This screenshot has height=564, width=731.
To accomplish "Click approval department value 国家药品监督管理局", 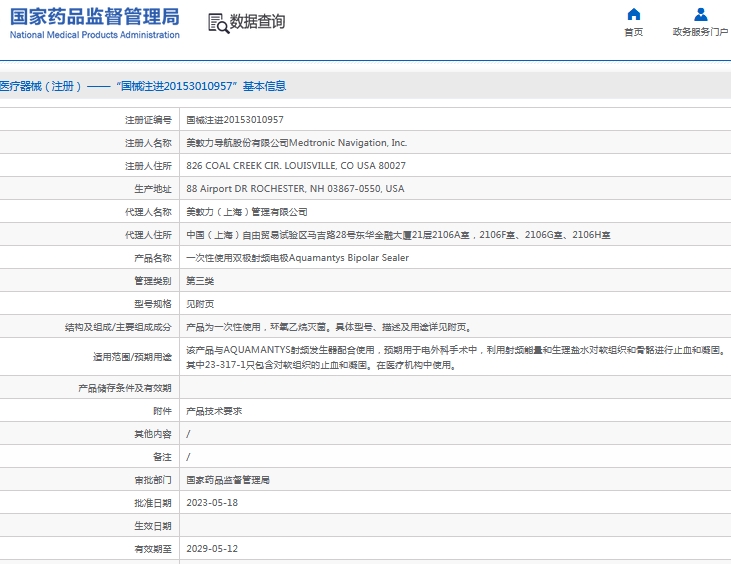I will (228, 480).
